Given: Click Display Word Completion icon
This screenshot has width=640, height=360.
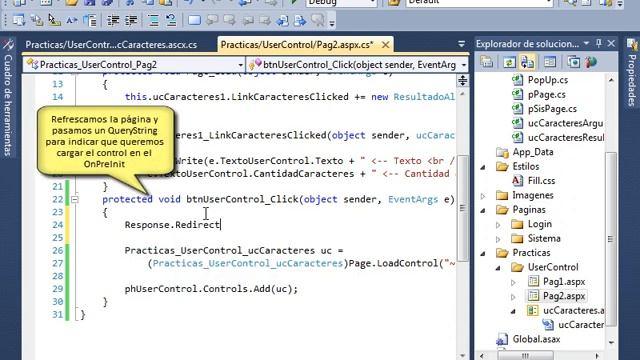Looking at the screenshot, I should coord(72,20).
